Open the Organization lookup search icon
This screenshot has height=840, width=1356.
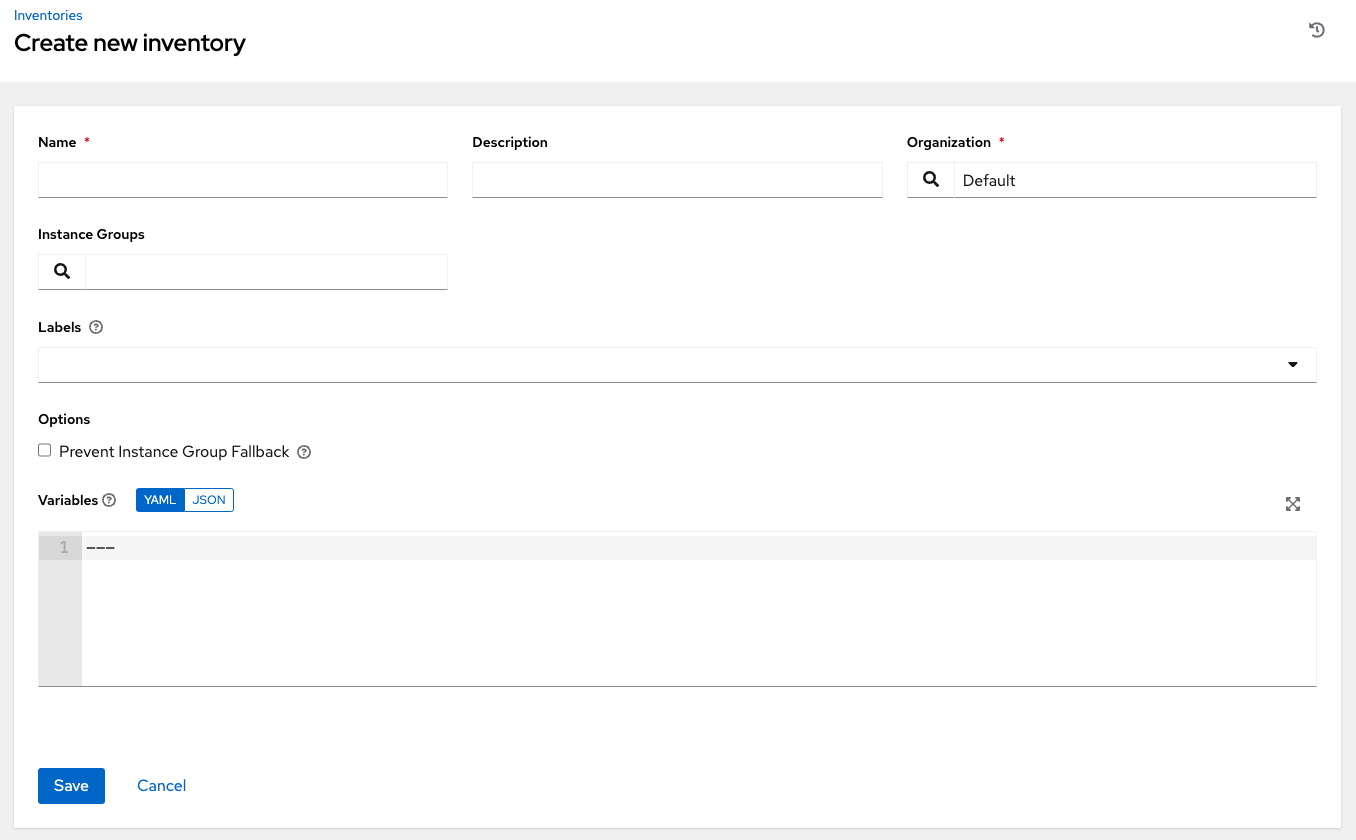(930, 180)
